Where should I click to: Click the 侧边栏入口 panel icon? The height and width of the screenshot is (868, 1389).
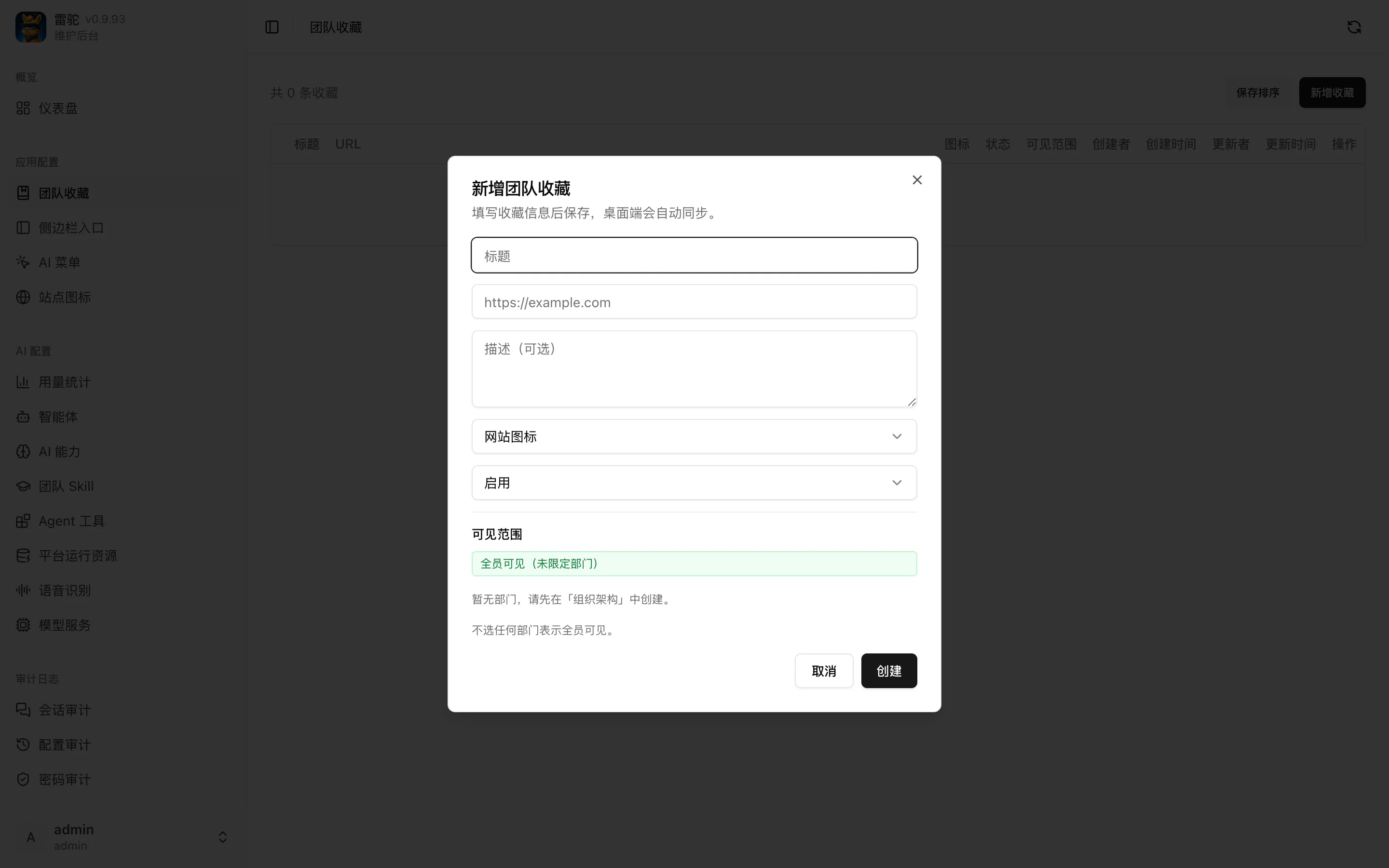coord(23,228)
